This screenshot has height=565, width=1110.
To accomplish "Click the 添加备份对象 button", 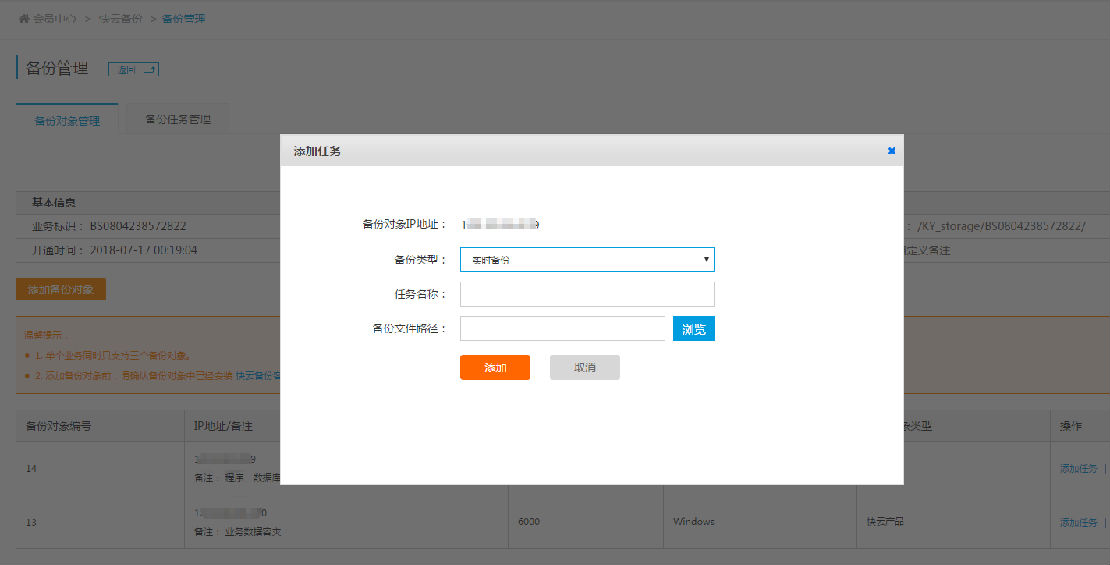I will 61,289.
